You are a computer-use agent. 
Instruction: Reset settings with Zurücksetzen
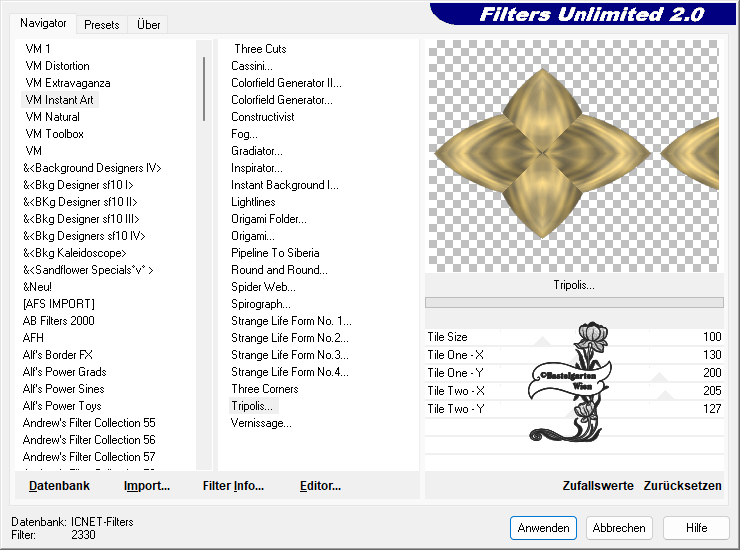pyautogui.click(x=682, y=486)
